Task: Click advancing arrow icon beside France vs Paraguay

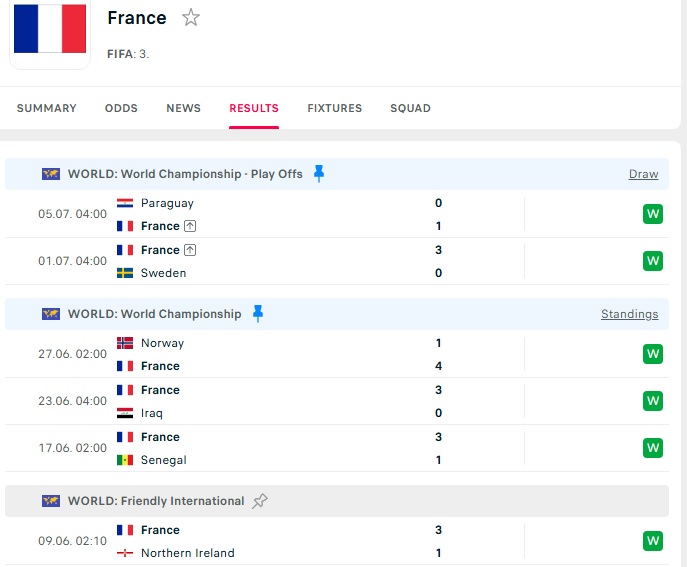Action: [x=190, y=226]
